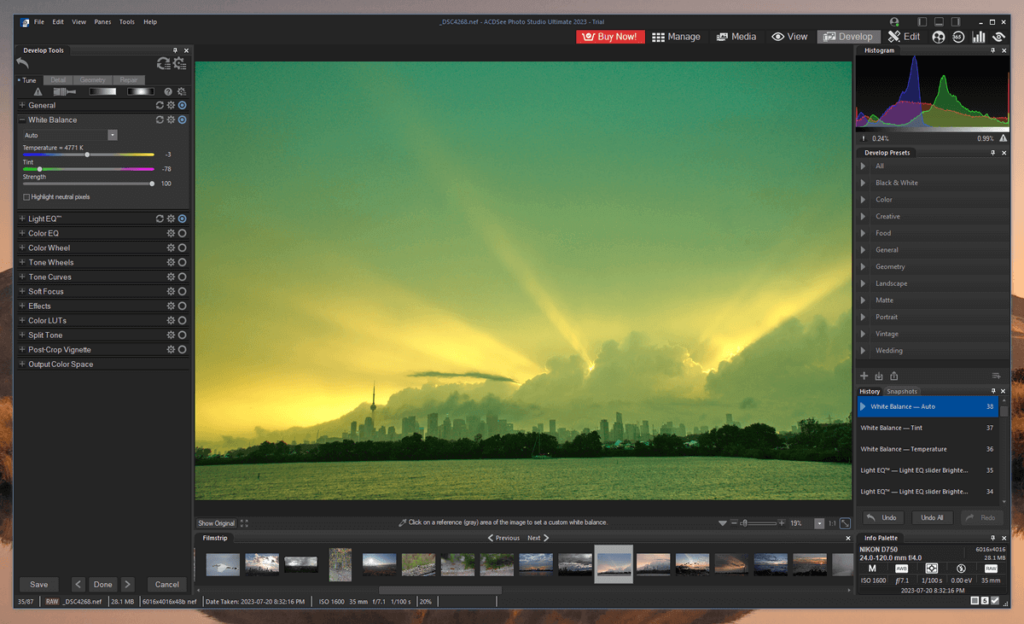This screenshot has height=624, width=1024.
Task: Select the radial gradient tool icon
Action: click(x=140, y=92)
